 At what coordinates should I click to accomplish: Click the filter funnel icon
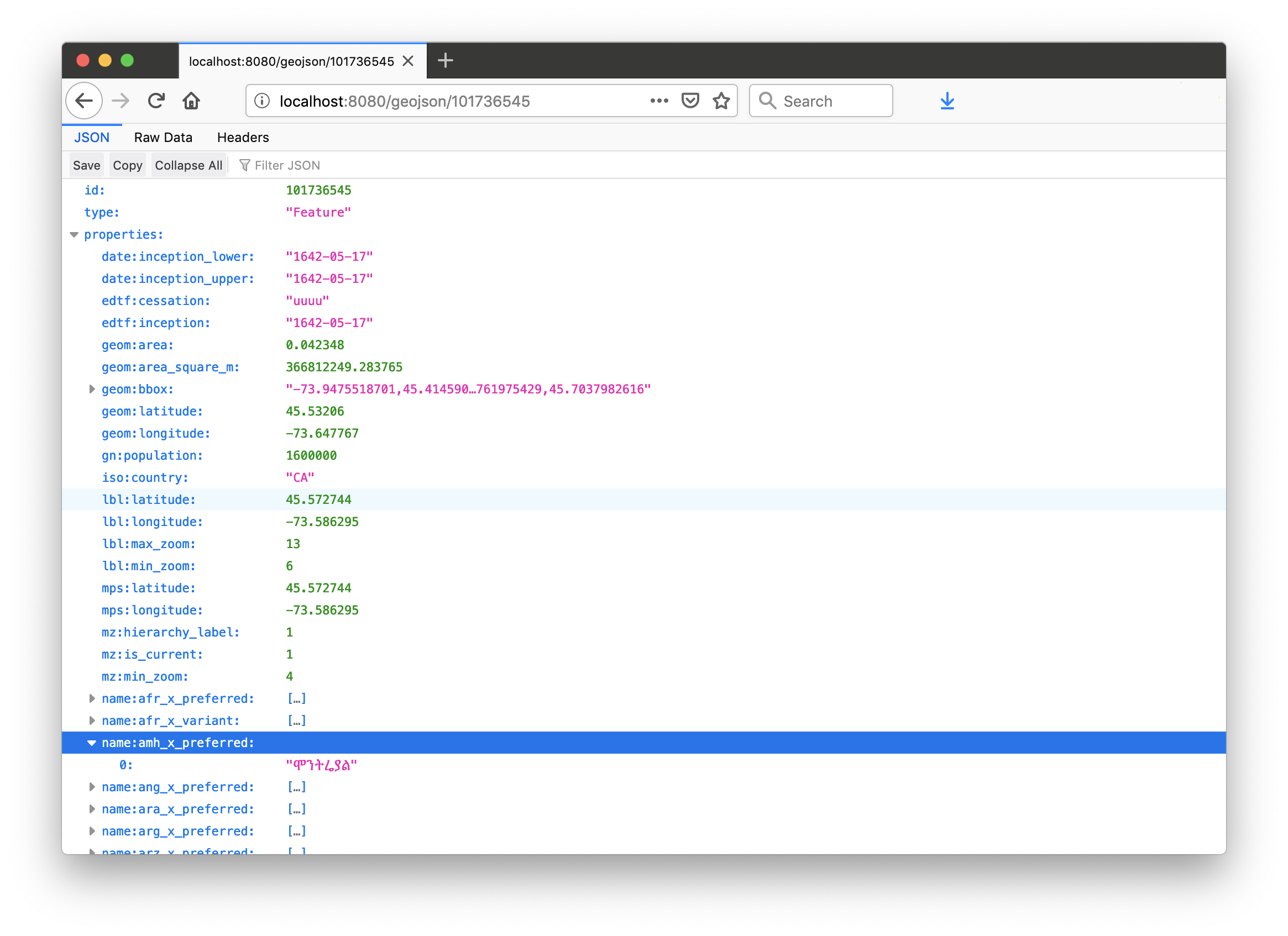click(x=245, y=165)
